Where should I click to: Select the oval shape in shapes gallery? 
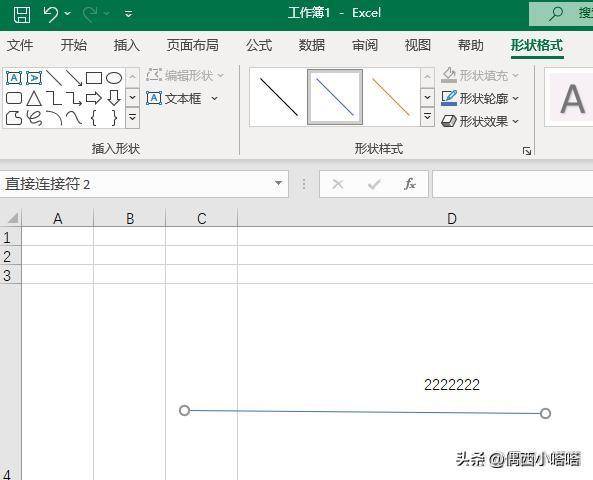pyautogui.click(x=114, y=78)
